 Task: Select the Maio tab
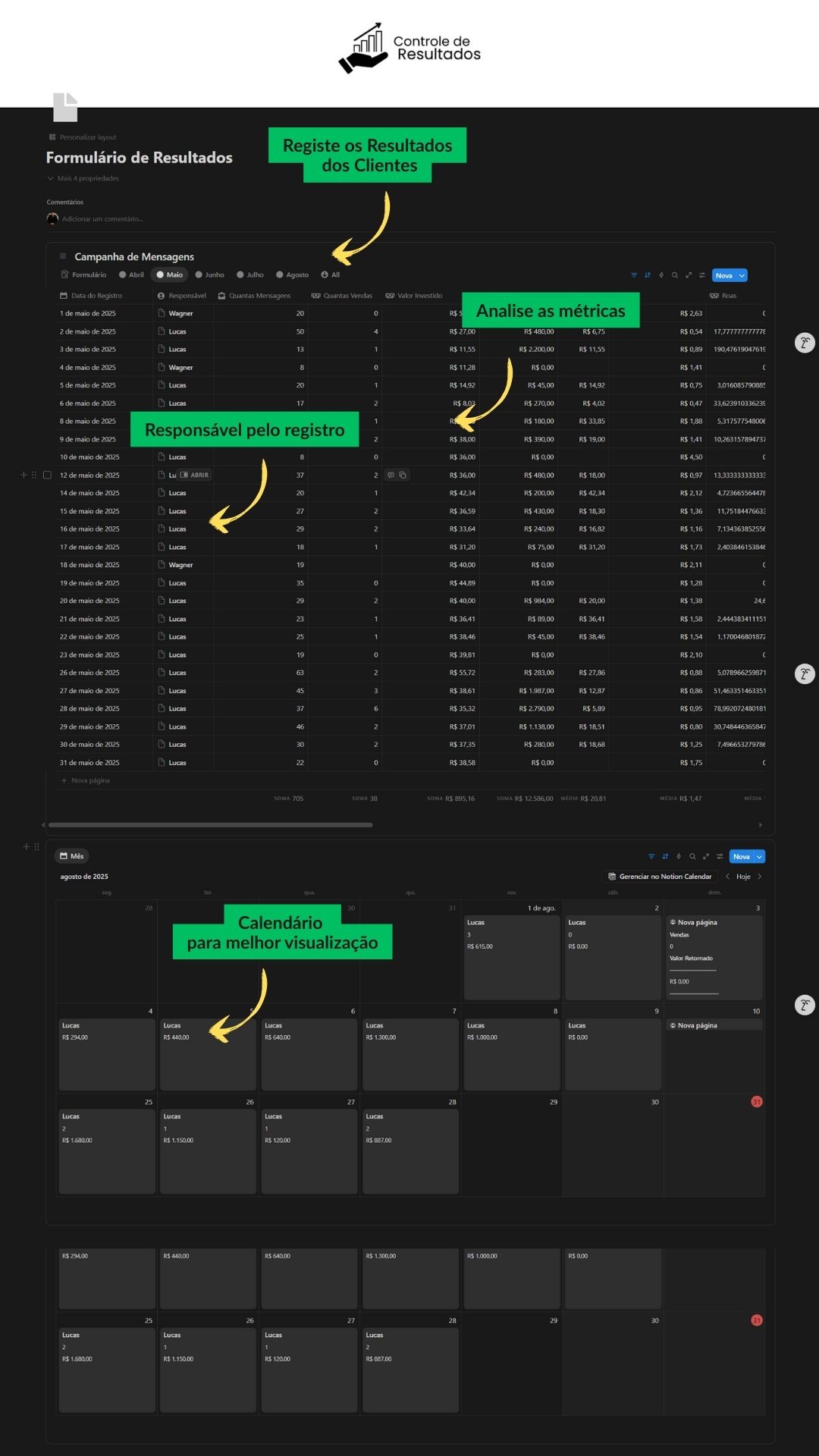(x=170, y=275)
